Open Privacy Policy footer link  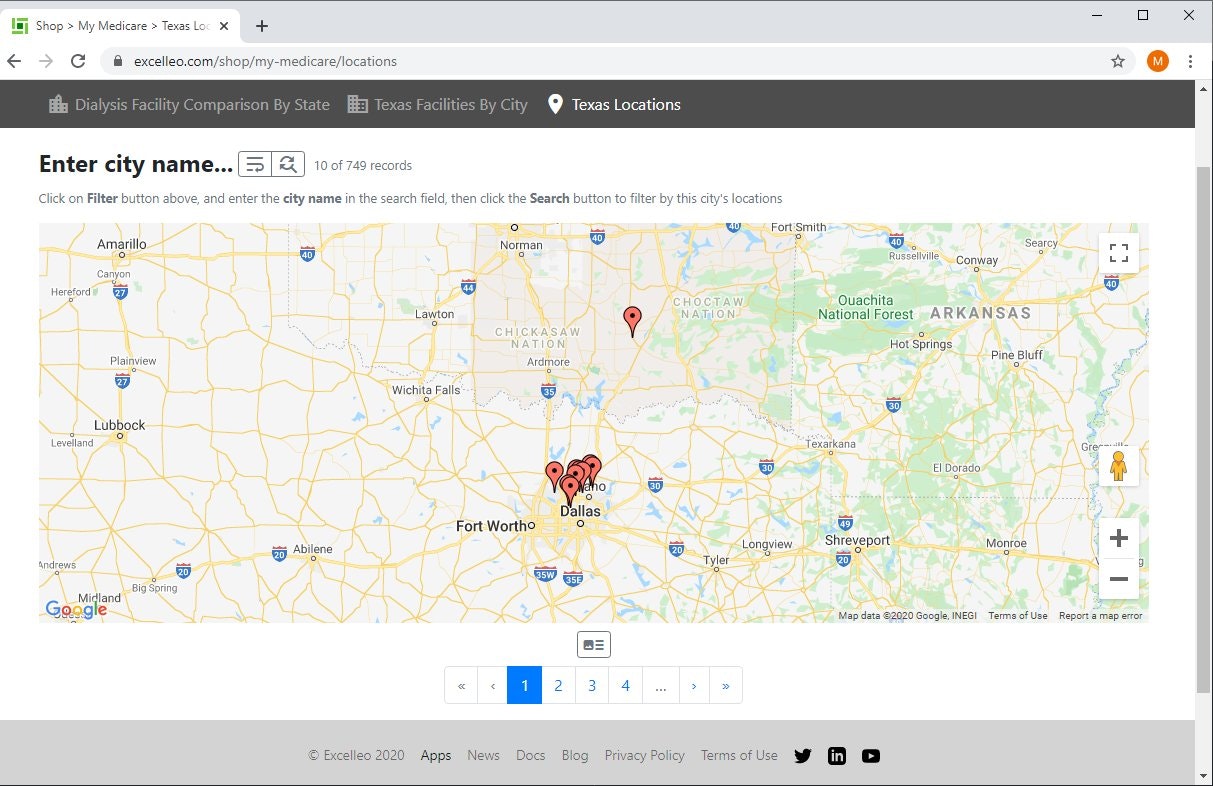tap(645, 756)
